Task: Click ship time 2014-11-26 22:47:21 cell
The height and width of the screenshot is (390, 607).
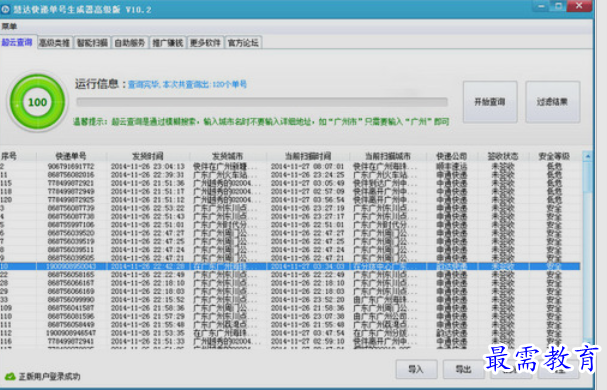Action: coord(148,258)
